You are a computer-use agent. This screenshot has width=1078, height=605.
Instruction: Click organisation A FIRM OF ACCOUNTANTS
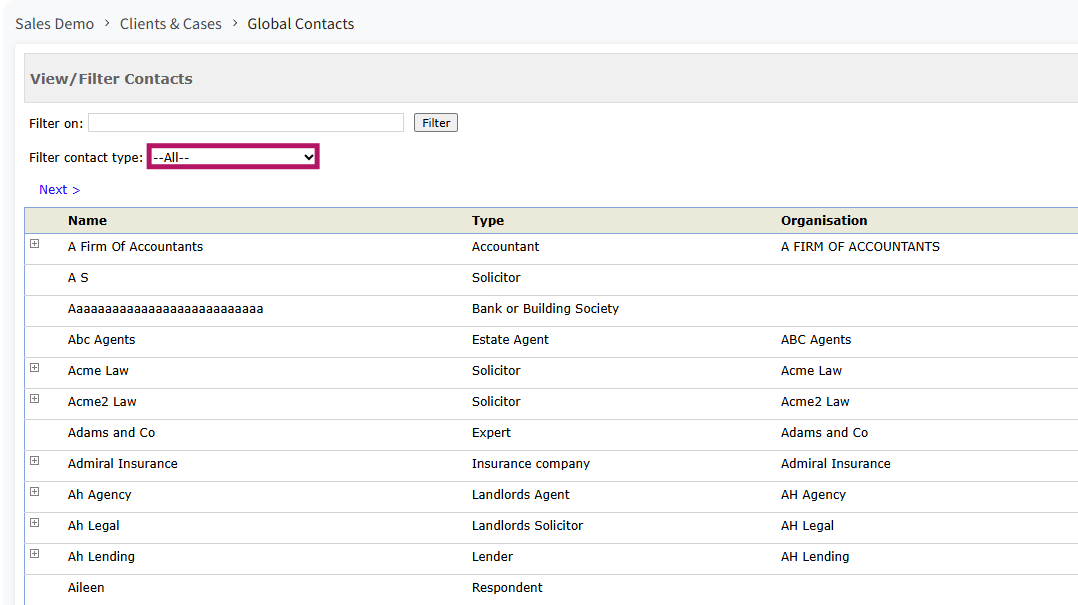(860, 246)
